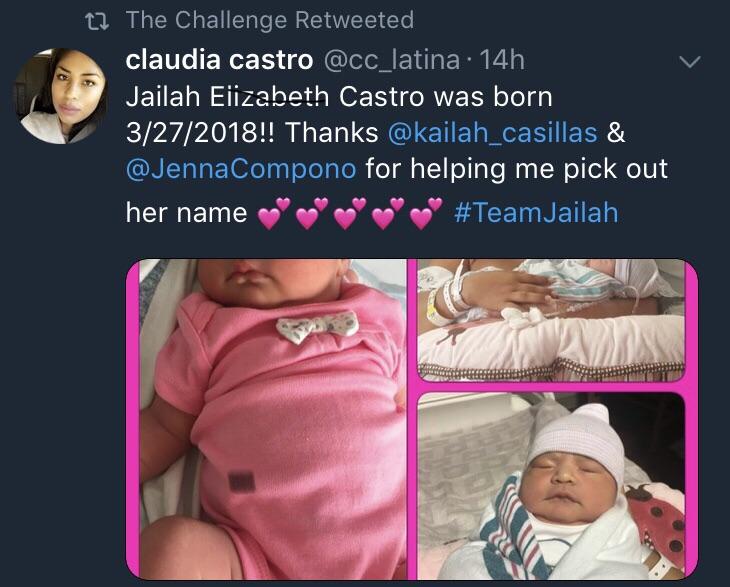Click the pink hearts emoji row
The height and width of the screenshot is (587, 730).
(350, 213)
